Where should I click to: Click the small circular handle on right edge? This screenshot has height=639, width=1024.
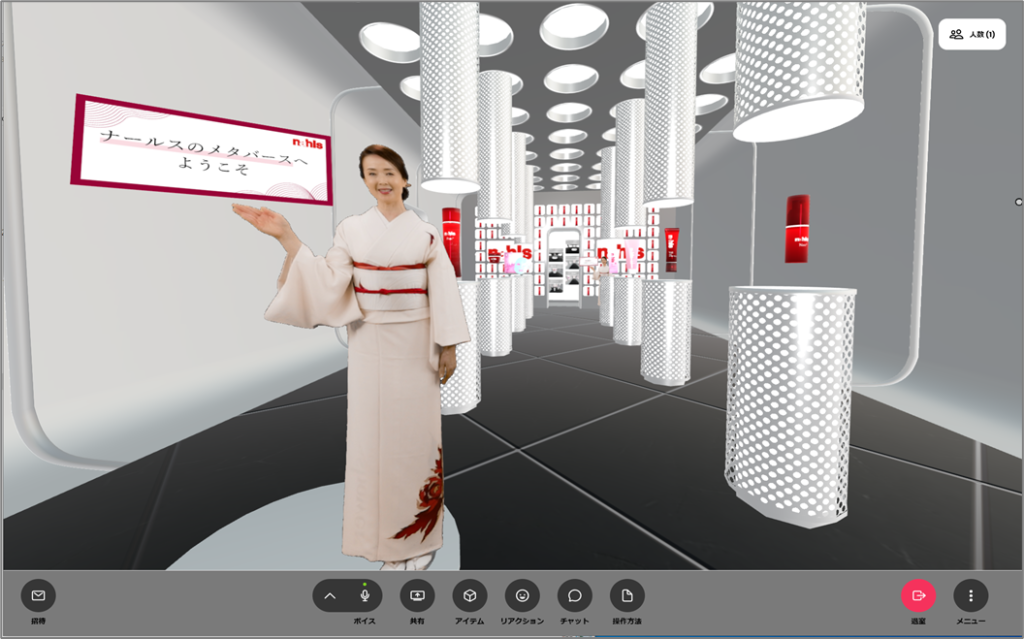pyautogui.click(x=1018, y=201)
